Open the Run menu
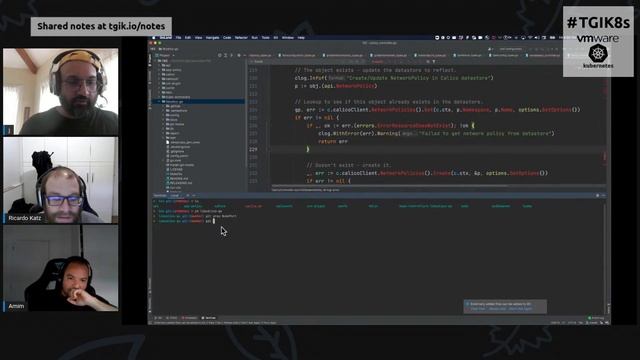The width and height of the screenshot is (640, 360). click(255, 38)
